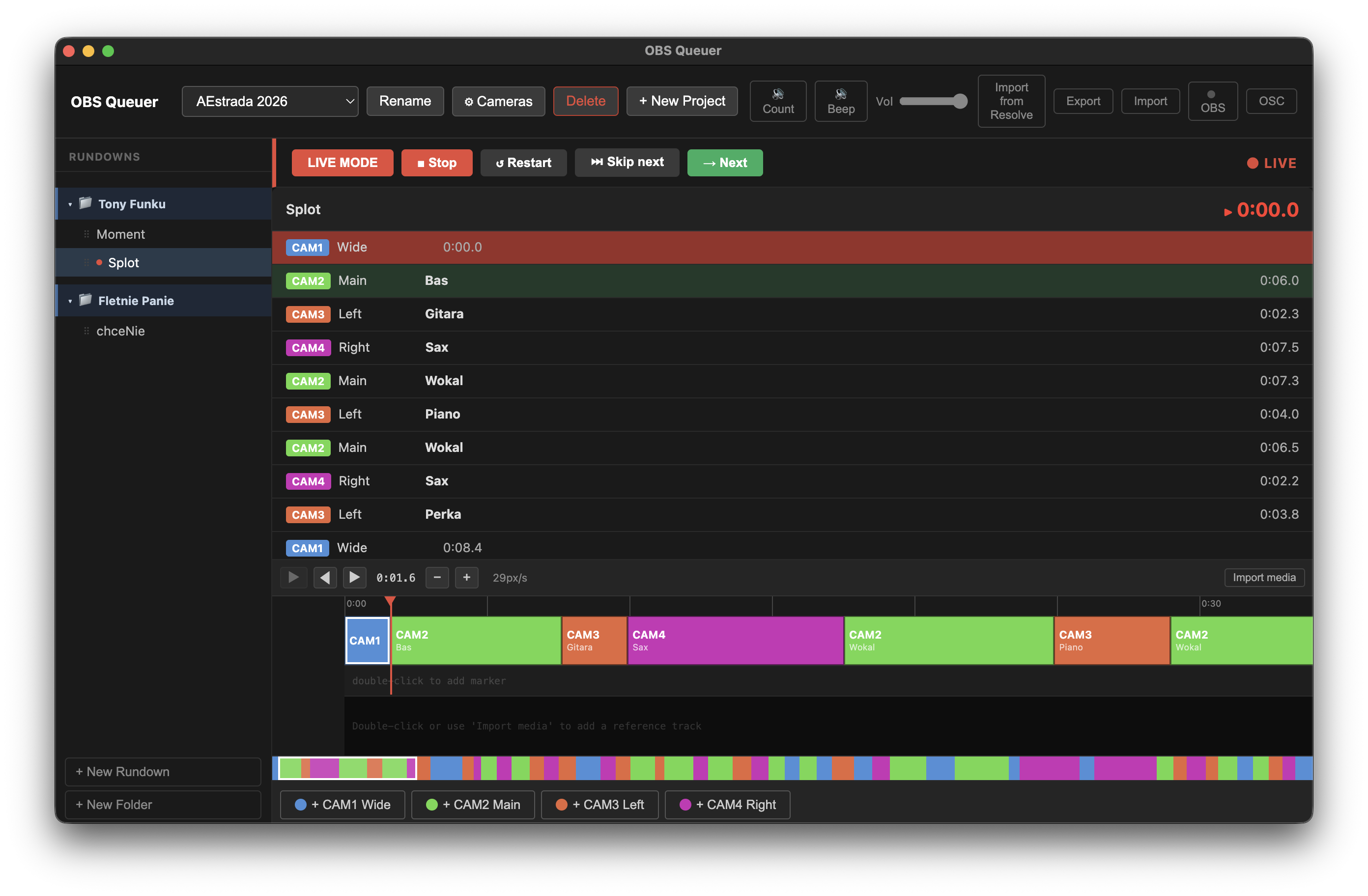The width and height of the screenshot is (1368, 896).
Task: Click the CAM2 badge in 0:07.3 Wokal row
Action: click(308, 381)
